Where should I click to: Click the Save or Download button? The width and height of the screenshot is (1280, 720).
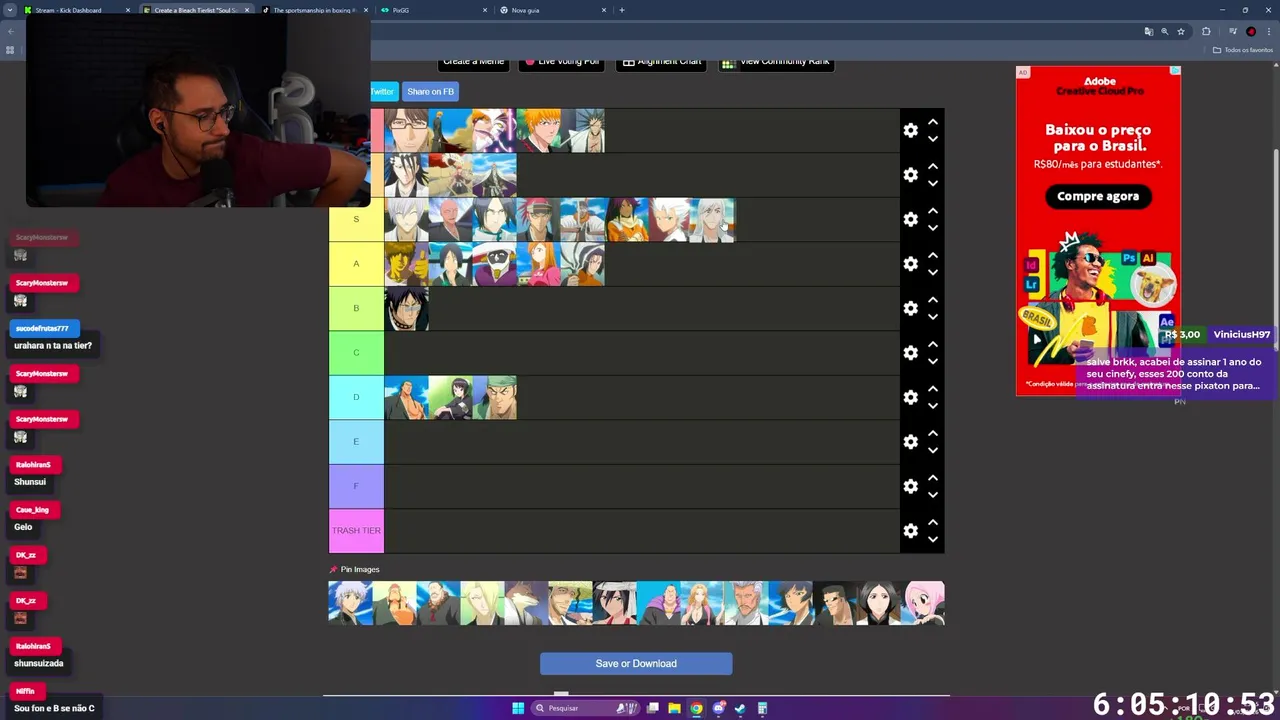636,664
